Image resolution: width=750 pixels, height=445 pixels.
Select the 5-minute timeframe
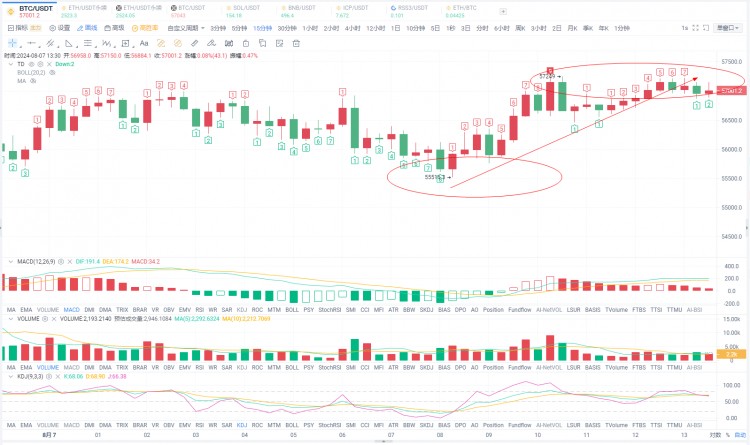[x=239, y=28]
